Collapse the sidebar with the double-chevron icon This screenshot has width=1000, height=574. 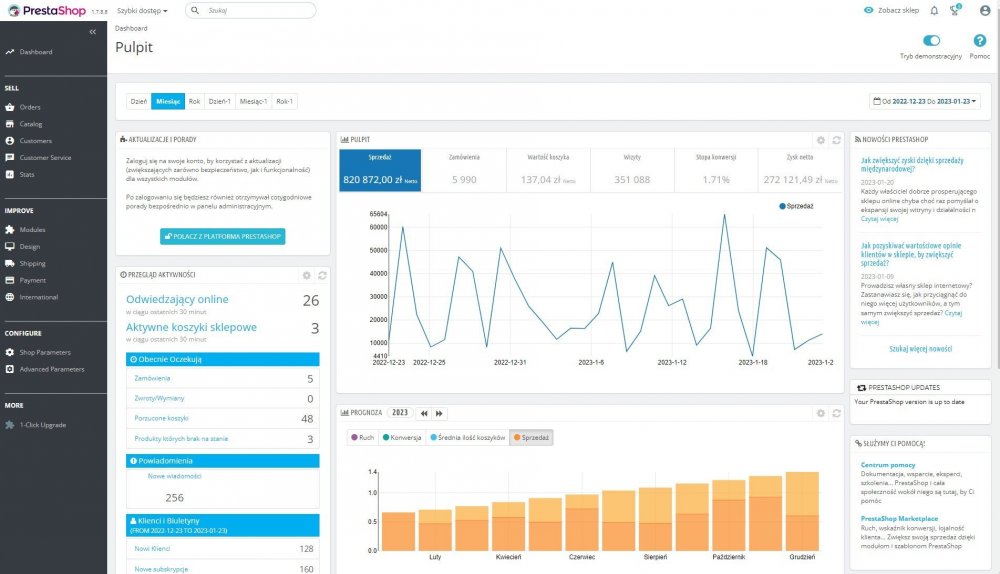92,31
